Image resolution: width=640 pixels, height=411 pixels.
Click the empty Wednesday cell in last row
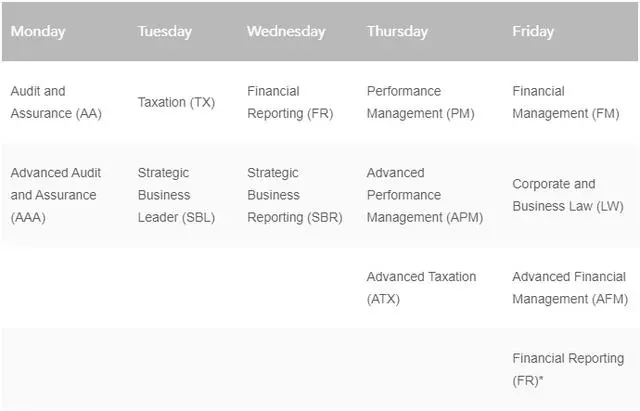(298, 369)
